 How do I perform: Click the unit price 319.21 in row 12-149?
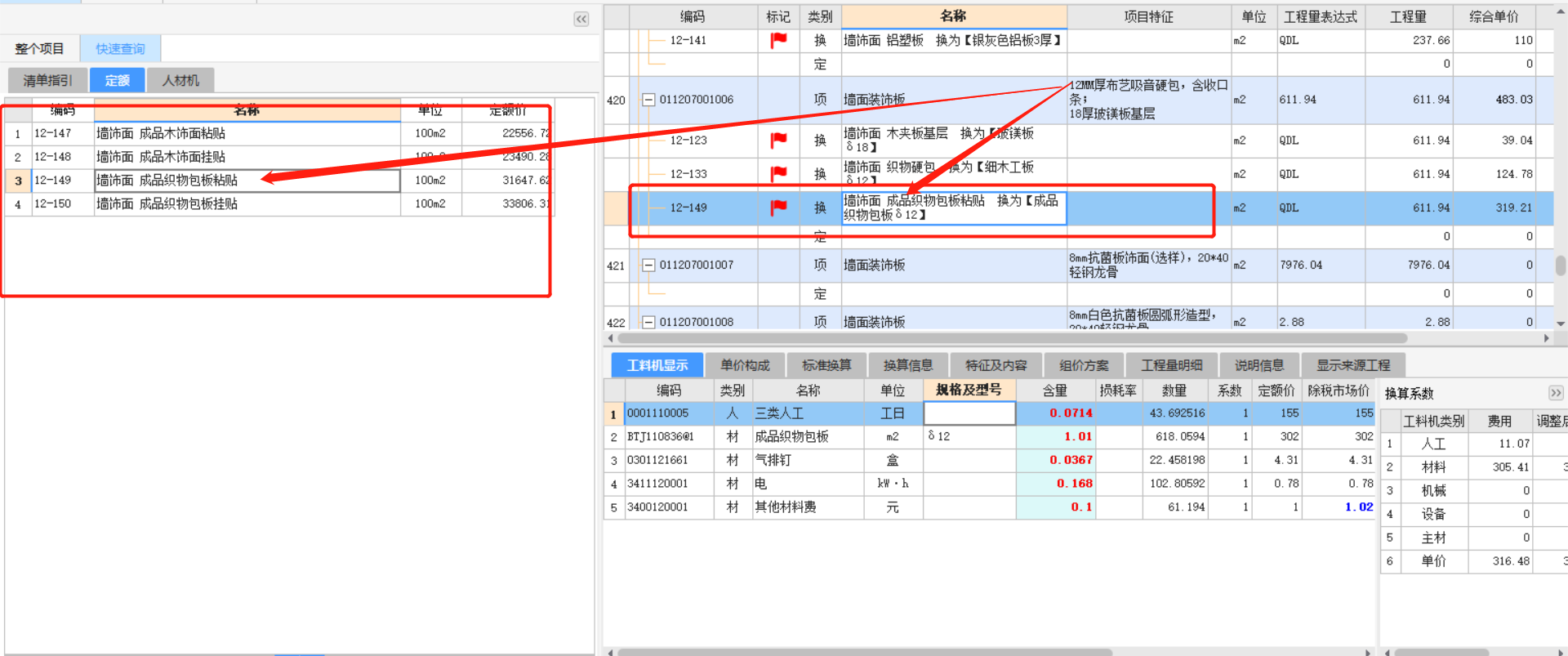(x=1494, y=208)
